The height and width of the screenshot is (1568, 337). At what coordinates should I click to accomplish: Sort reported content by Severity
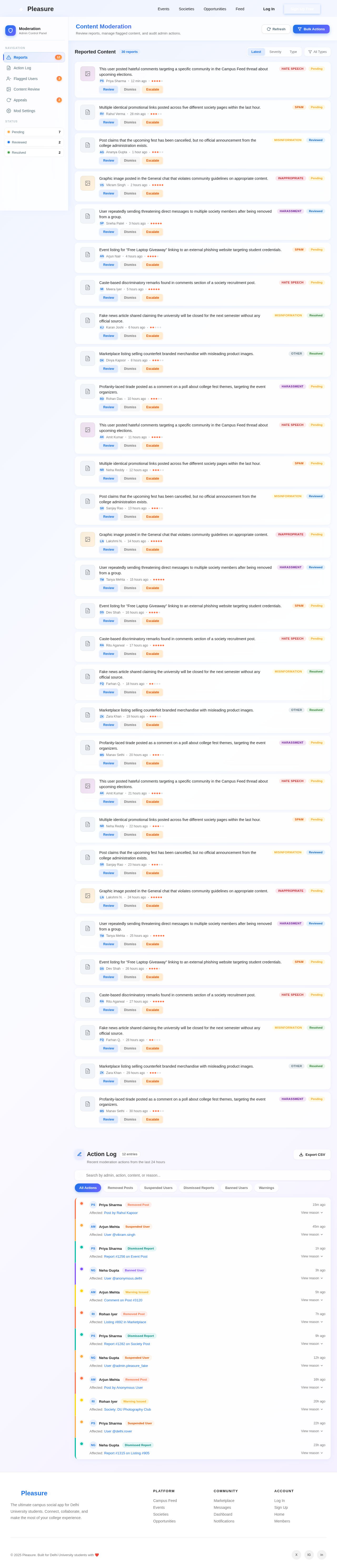(276, 52)
